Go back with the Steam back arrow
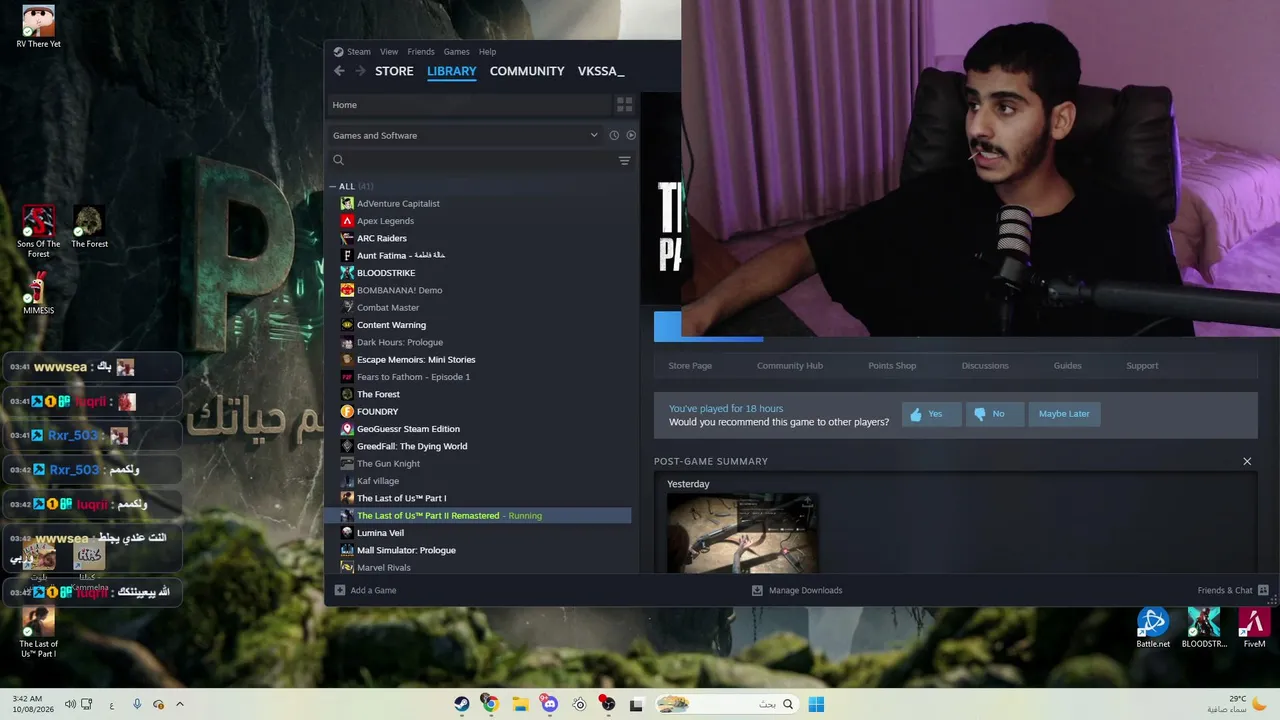This screenshot has width=1280, height=720. [x=339, y=71]
